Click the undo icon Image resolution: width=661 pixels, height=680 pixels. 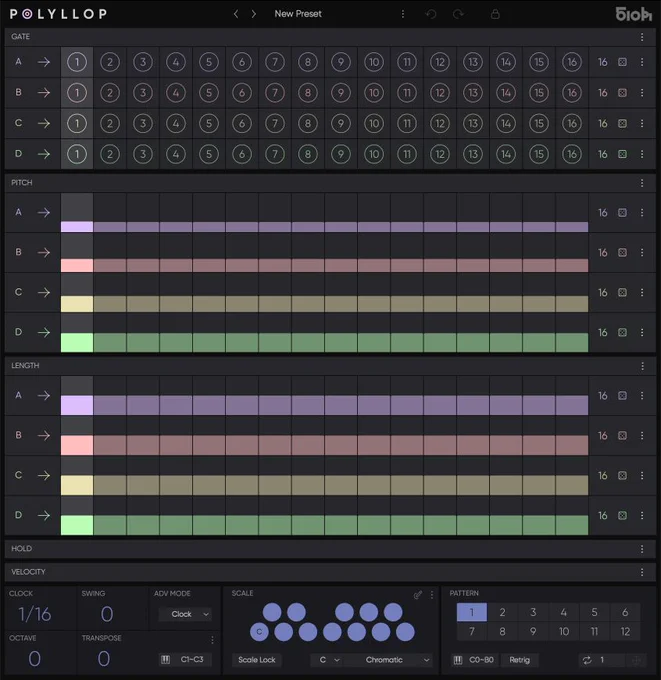point(431,14)
